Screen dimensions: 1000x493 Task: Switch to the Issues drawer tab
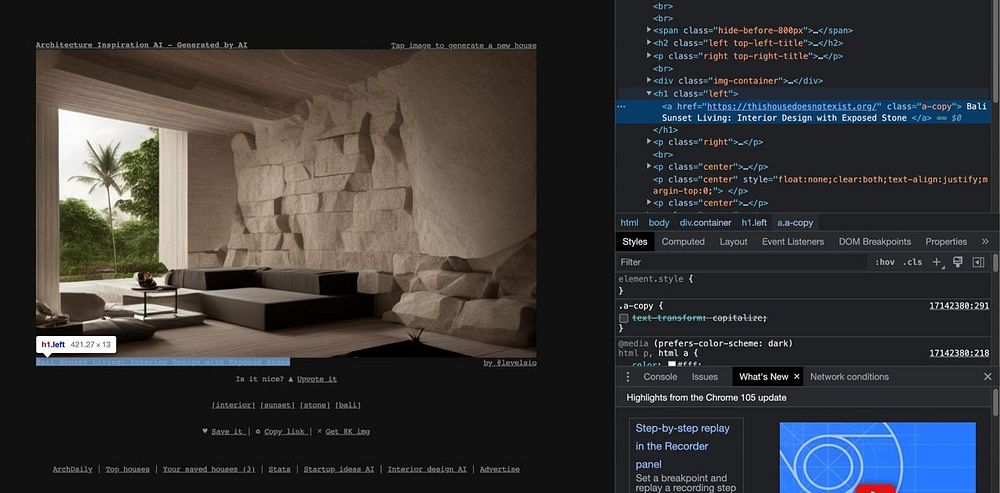tap(705, 377)
